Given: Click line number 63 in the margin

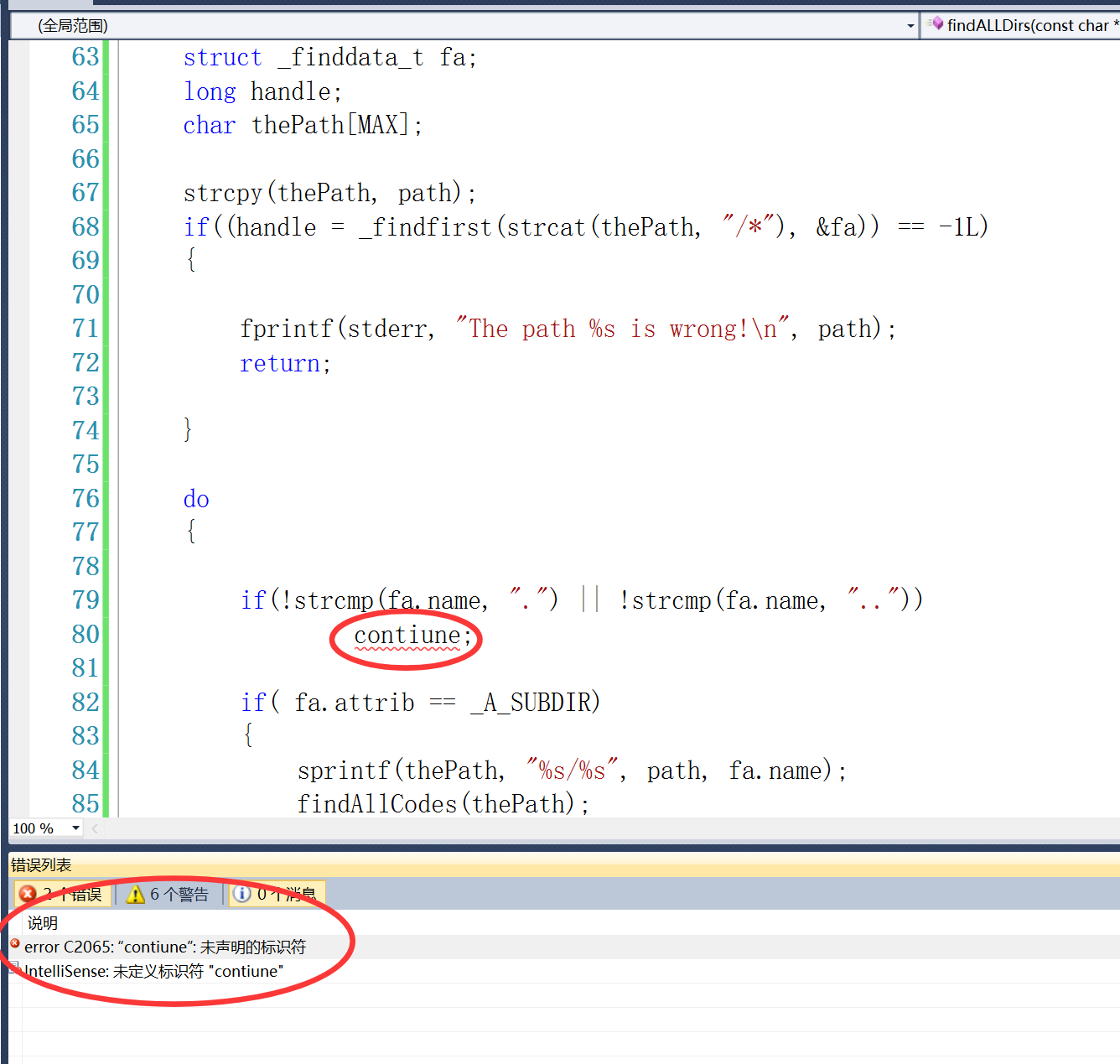Looking at the screenshot, I should tap(86, 56).
